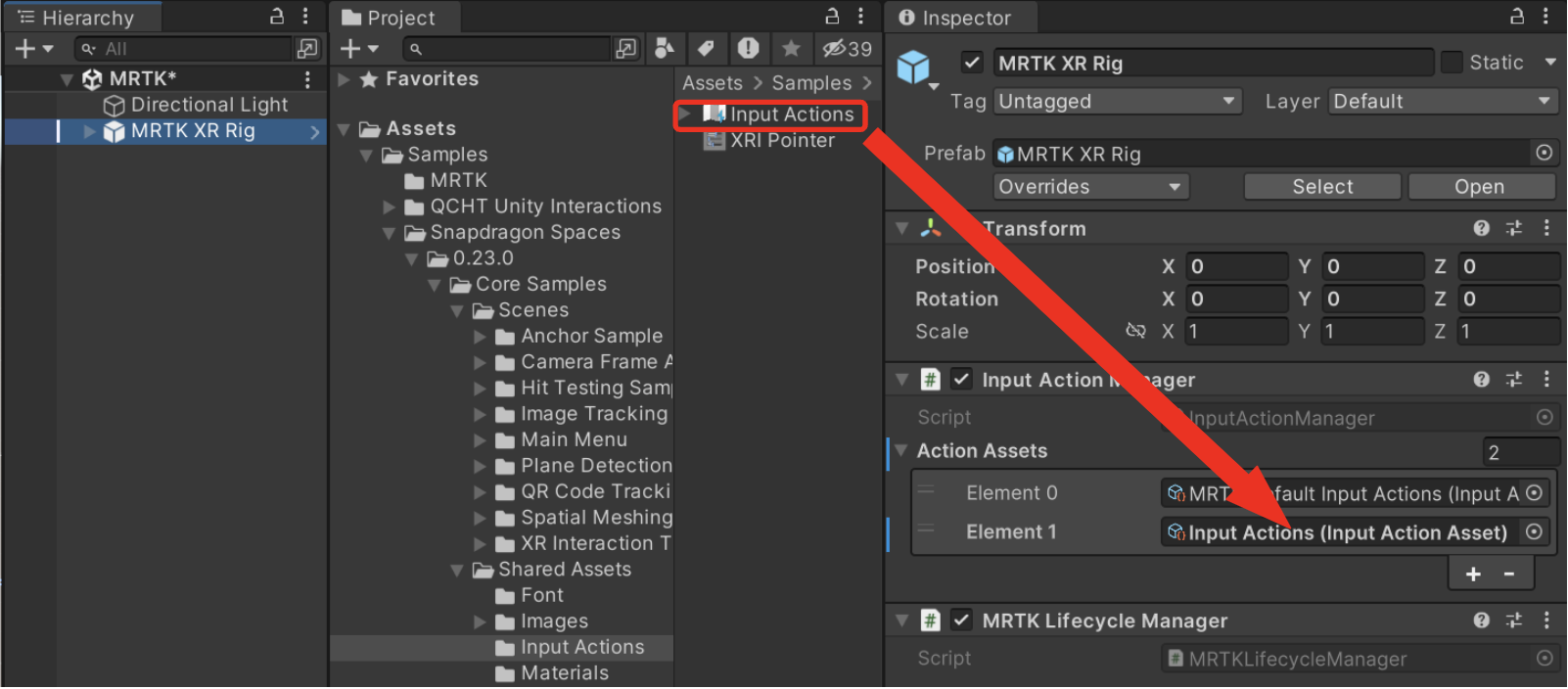Open the Hierarchy create plus menu
Screen dimensions: 1568x689
tap(33, 49)
